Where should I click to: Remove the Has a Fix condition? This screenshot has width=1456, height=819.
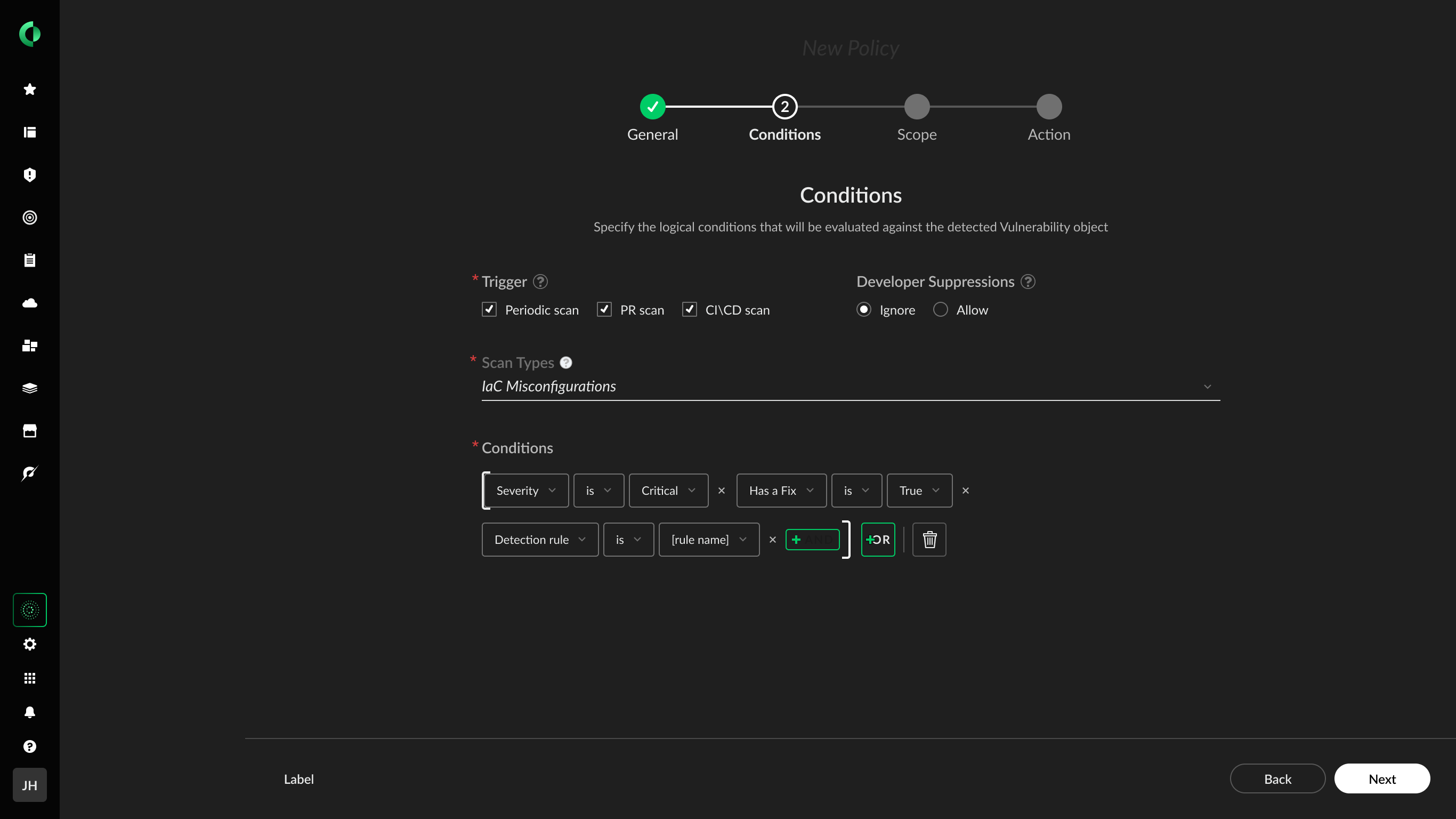[x=965, y=491]
